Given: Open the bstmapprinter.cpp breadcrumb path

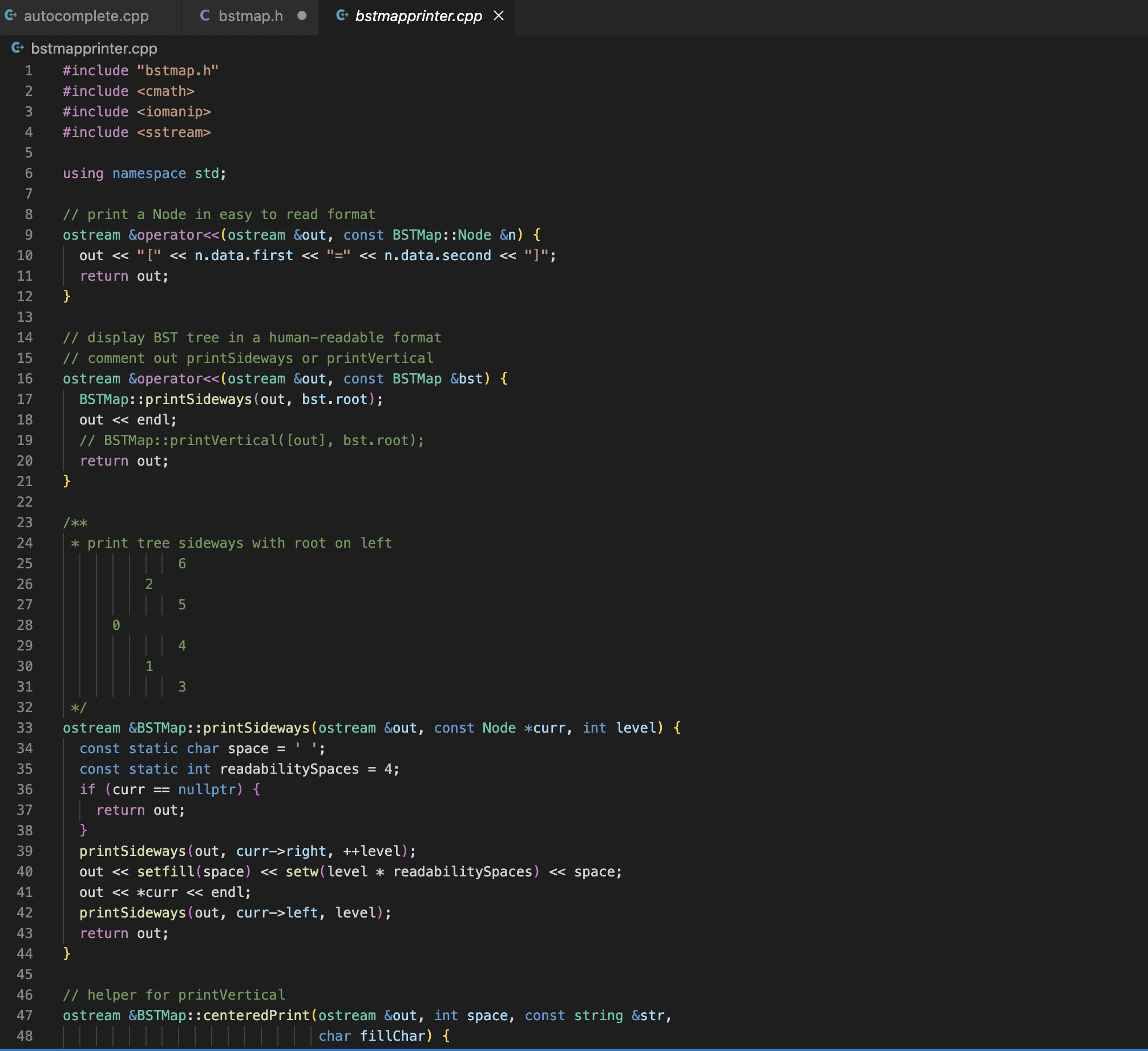Looking at the screenshot, I should tap(94, 48).
